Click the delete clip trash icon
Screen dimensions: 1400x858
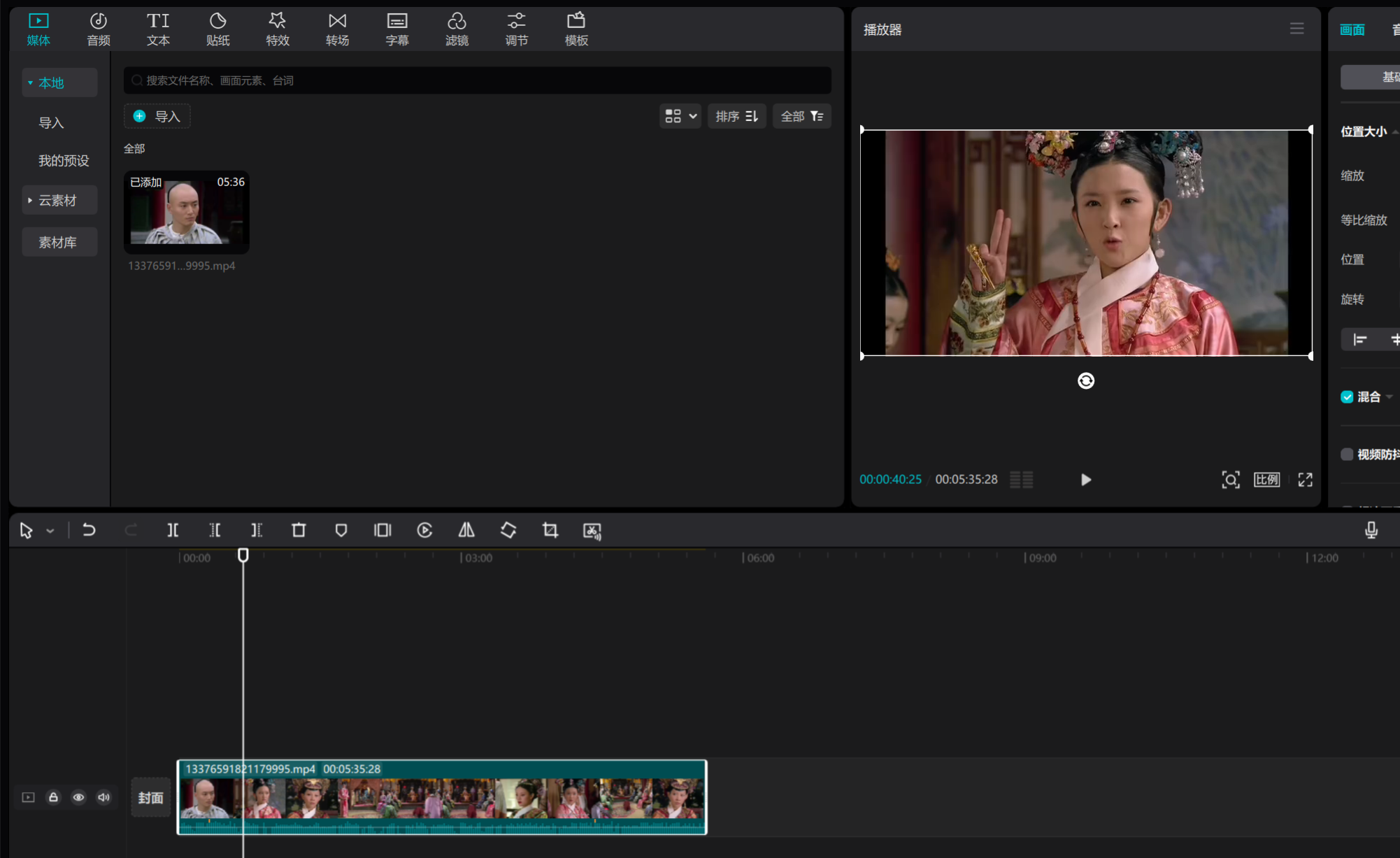[x=299, y=530]
